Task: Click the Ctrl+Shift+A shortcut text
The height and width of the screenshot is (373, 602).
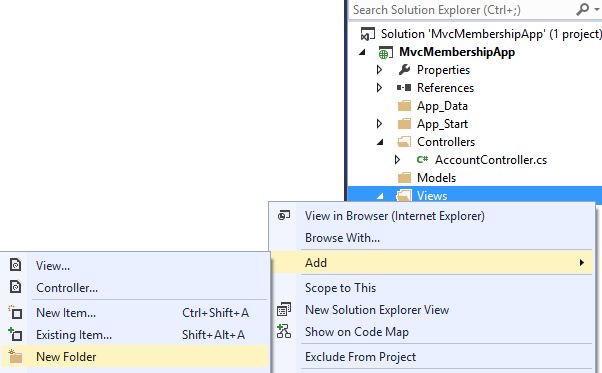Action: [x=215, y=312]
